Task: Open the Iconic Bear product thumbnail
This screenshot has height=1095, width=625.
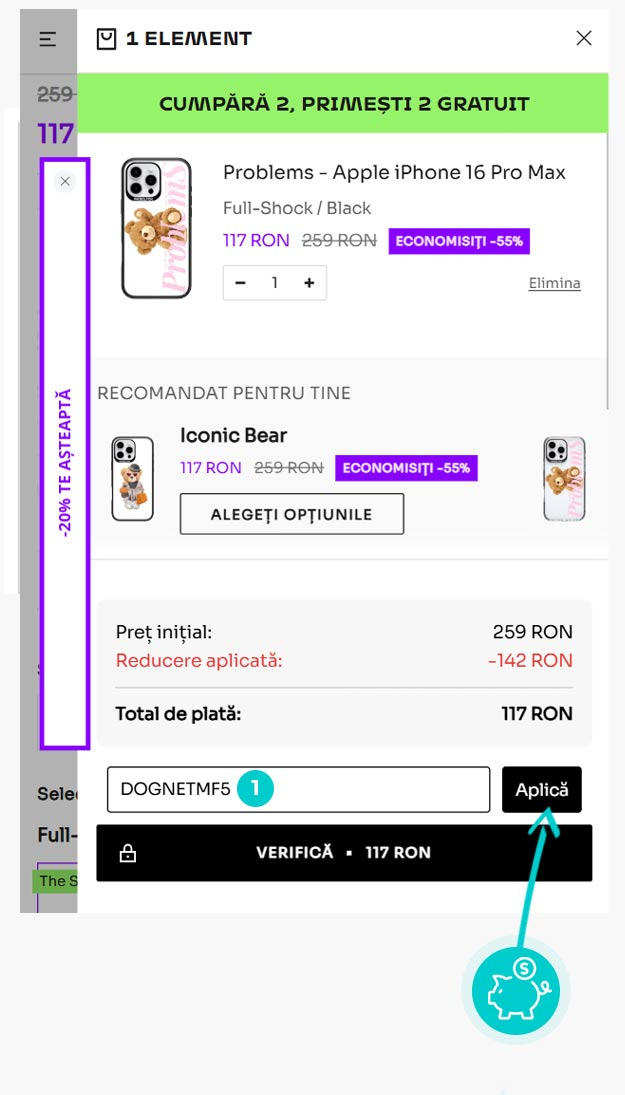Action: (x=132, y=478)
